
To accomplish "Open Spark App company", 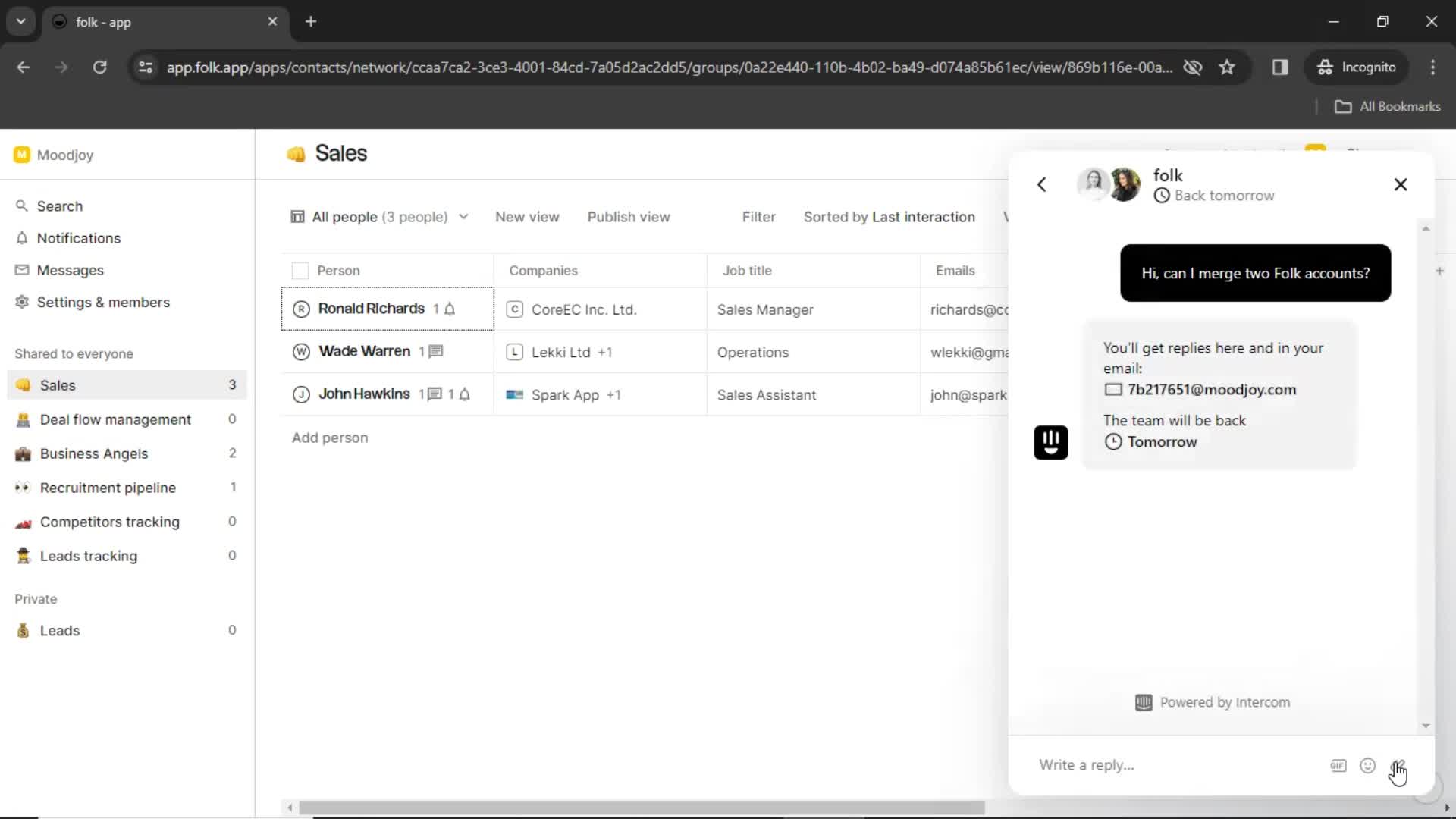I will click(565, 395).
